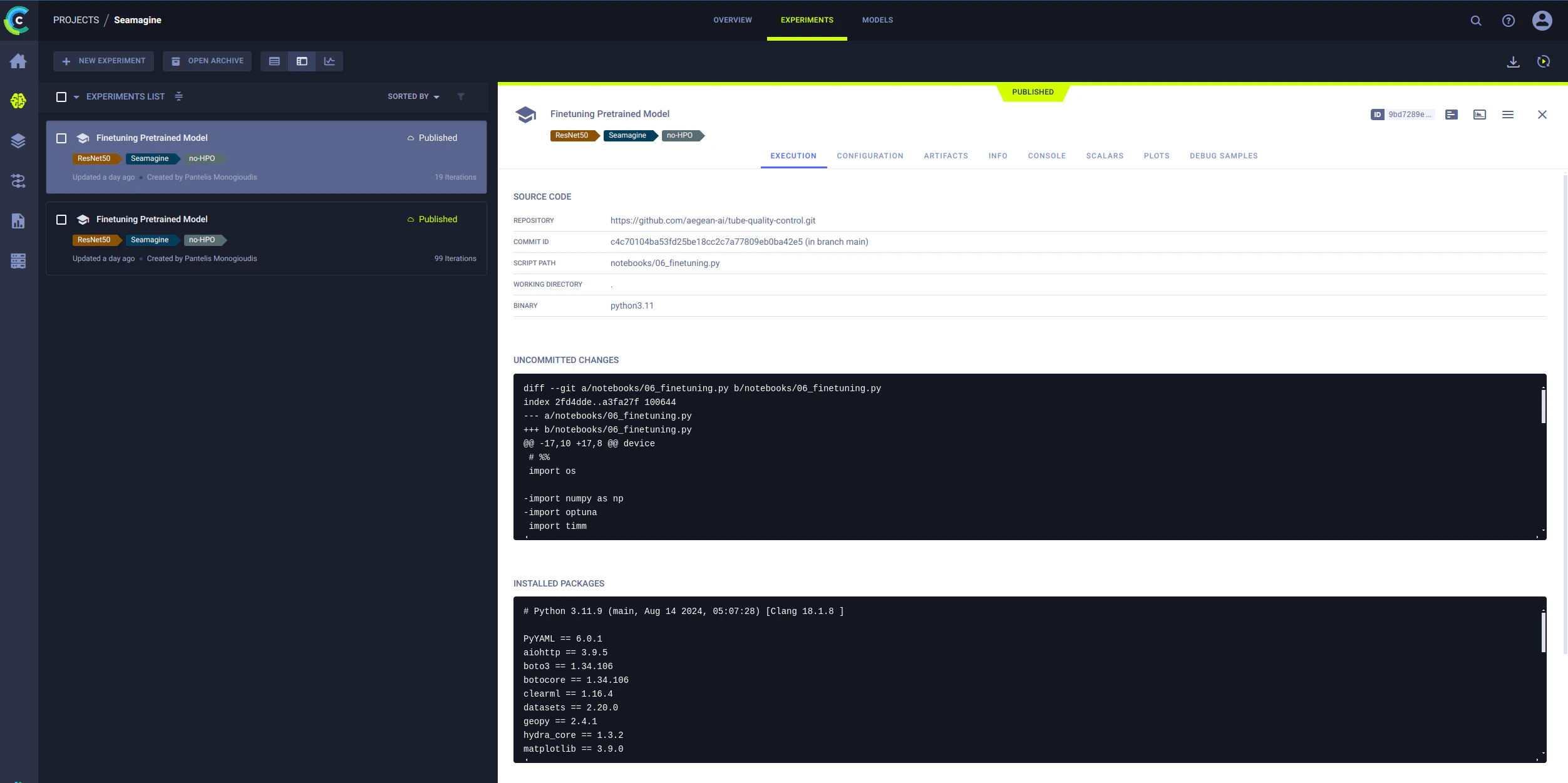The image size is (1568, 783).
Task: Open the SORTED BY dropdown
Action: point(413,96)
